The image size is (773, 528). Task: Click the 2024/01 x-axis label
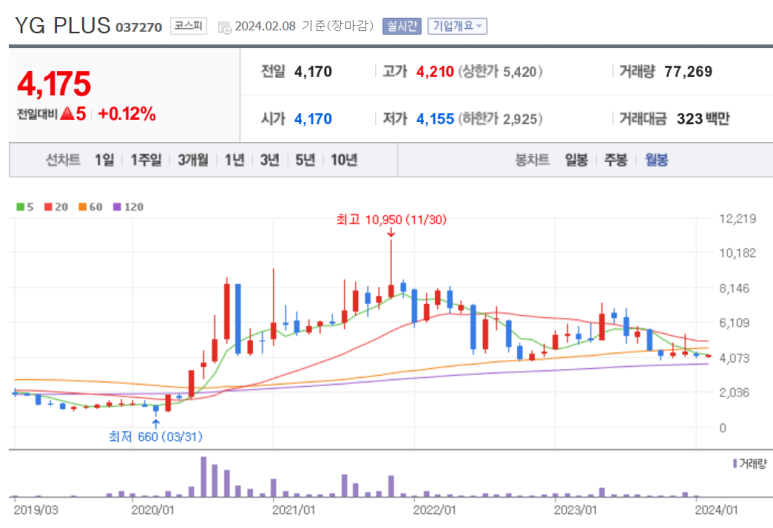pyautogui.click(x=716, y=510)
